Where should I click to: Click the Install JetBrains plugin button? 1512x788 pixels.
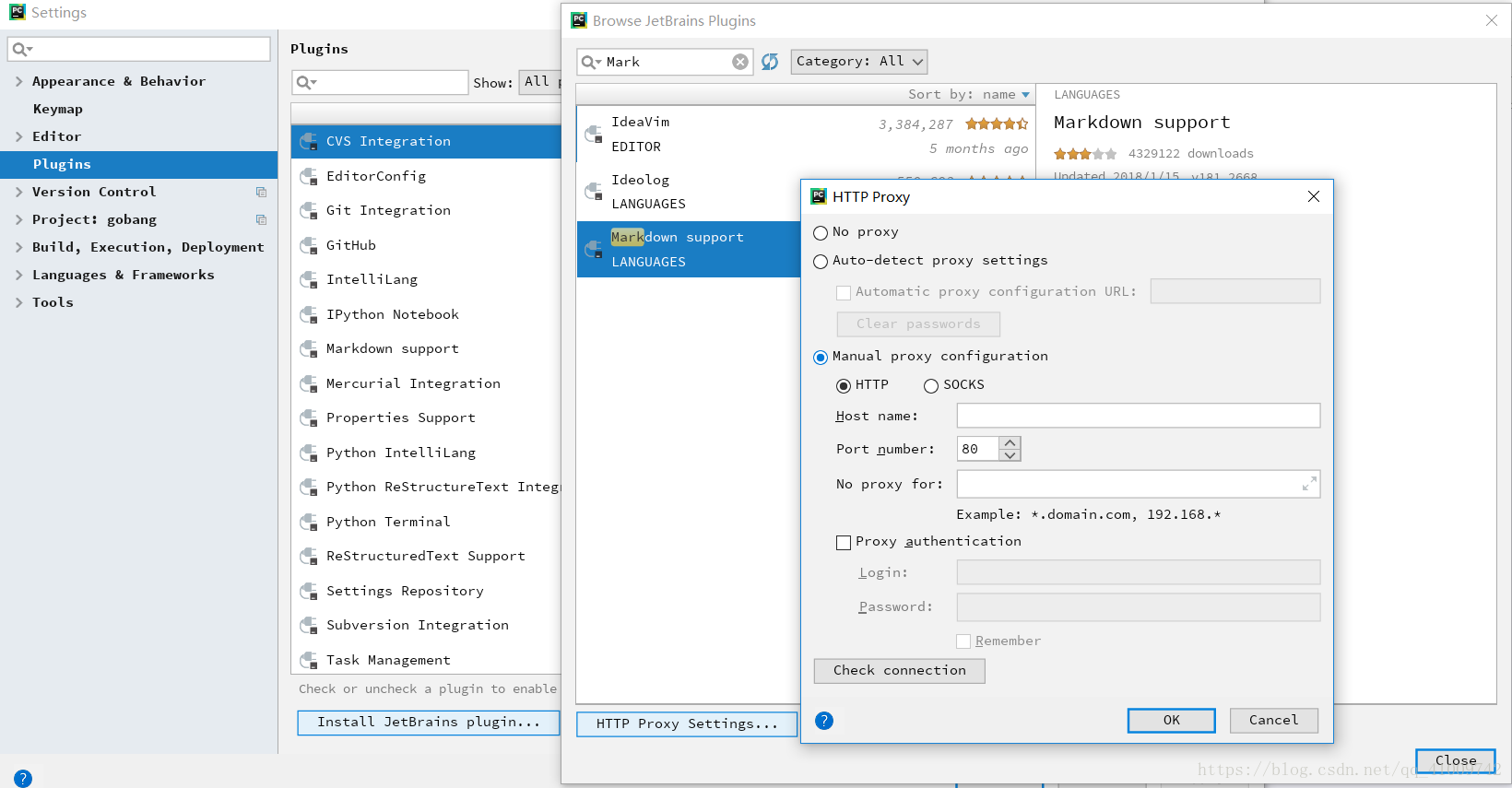coord(429,723)
